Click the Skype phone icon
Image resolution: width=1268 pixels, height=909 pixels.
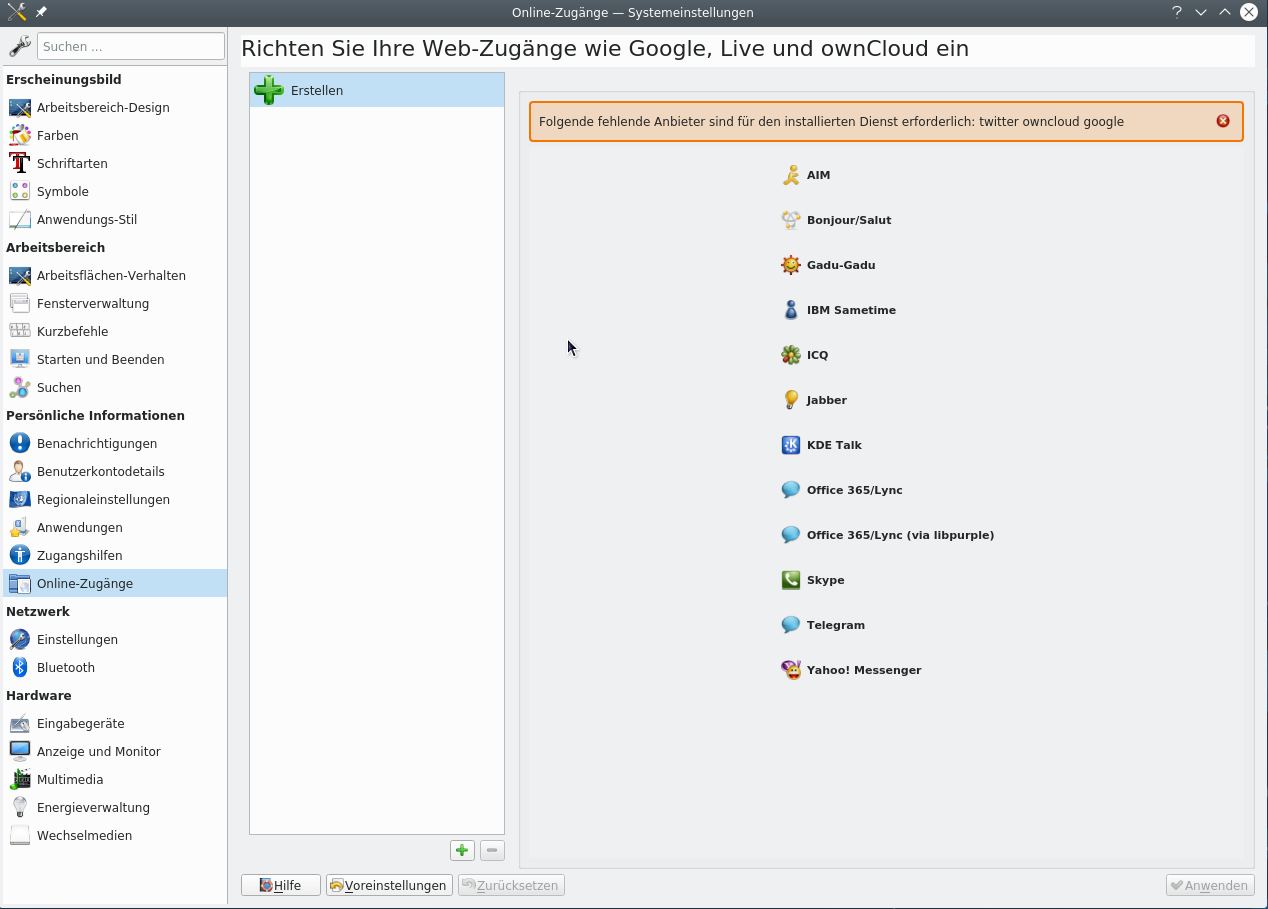point(791,580)
